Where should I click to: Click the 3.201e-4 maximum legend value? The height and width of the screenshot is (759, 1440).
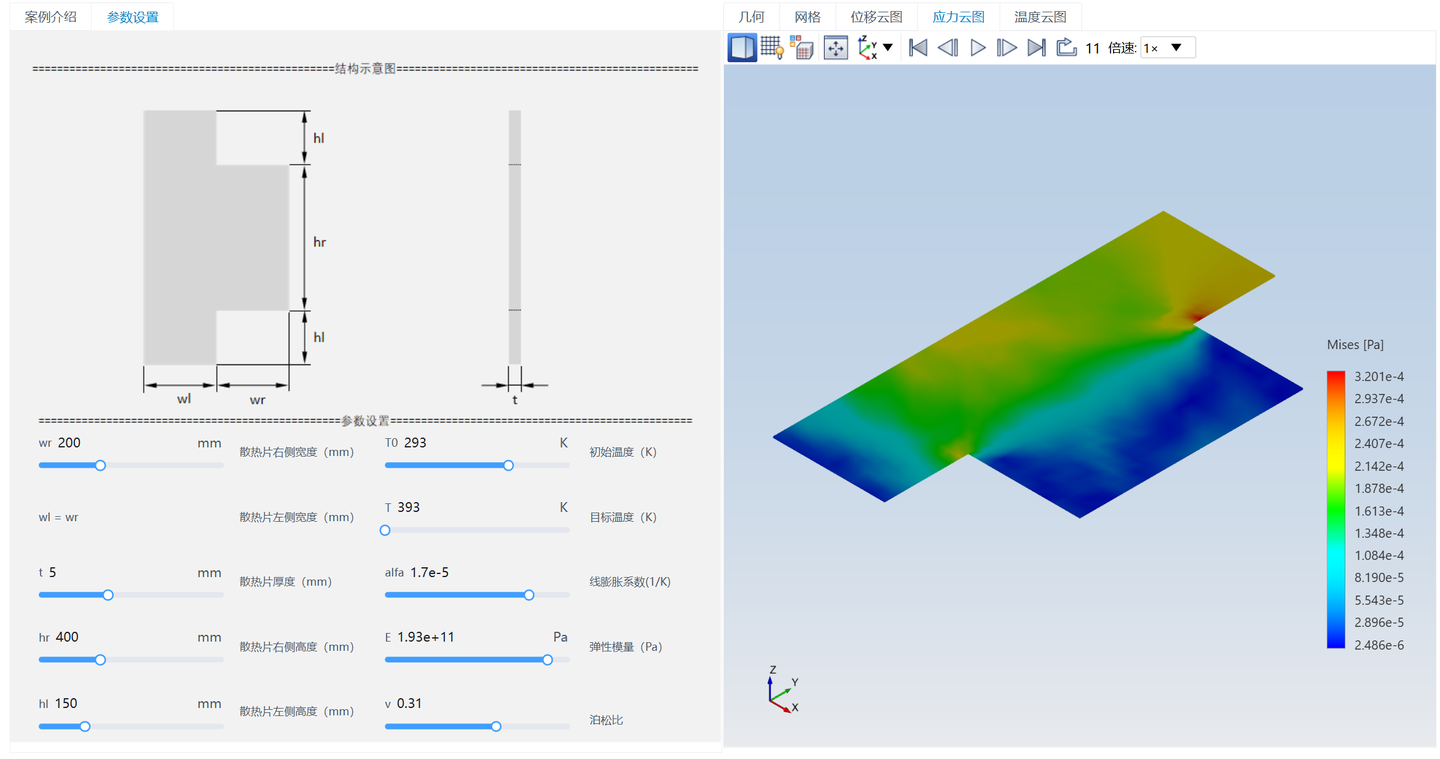1379,377
